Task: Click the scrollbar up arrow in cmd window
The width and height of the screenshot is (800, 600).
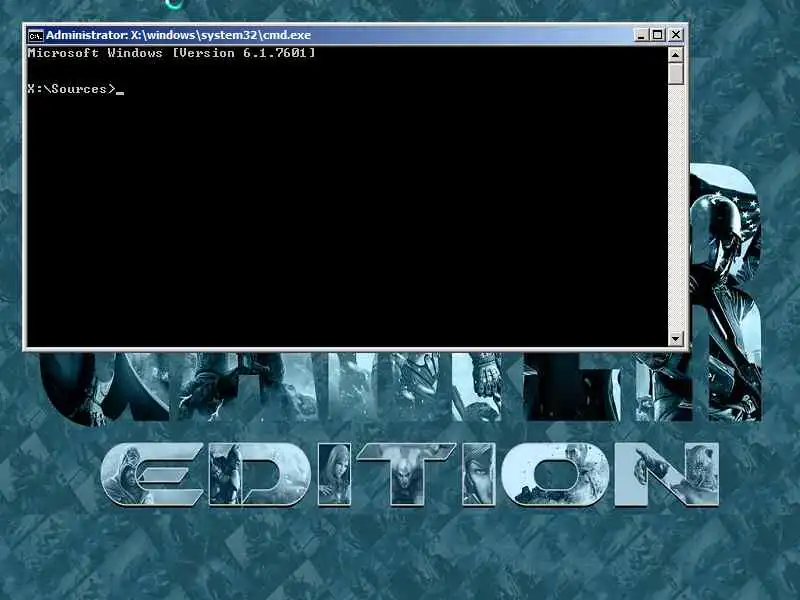Action: (x=676, y=54)
